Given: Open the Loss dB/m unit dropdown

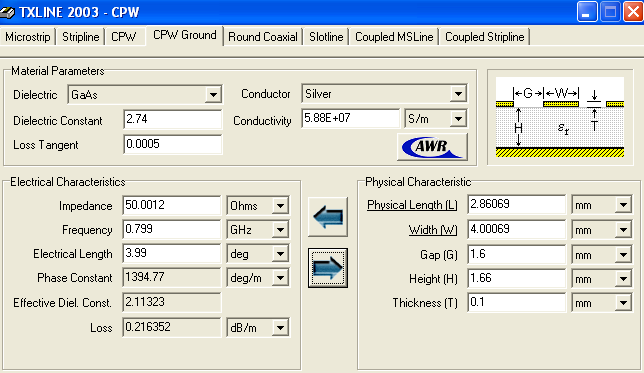Looking at the screenshot, I should point(281,327).
